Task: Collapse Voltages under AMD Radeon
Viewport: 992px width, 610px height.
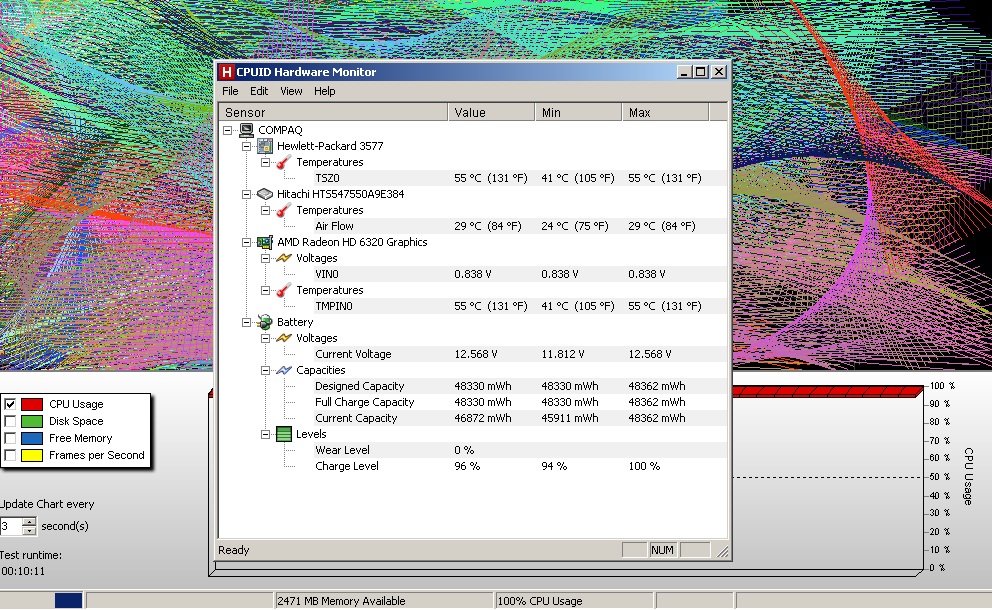Action: click(266, 258)
